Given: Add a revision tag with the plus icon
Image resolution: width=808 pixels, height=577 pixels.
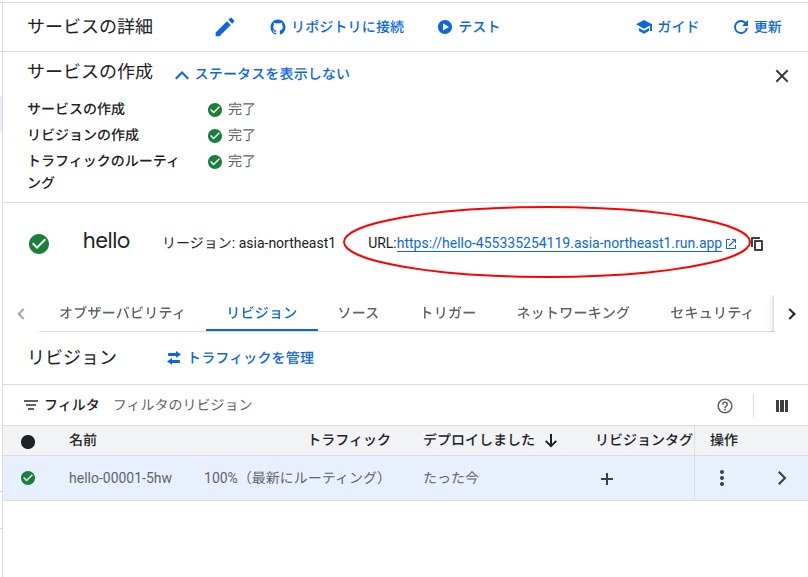Looking at the screenshot, I should point(606,479).
